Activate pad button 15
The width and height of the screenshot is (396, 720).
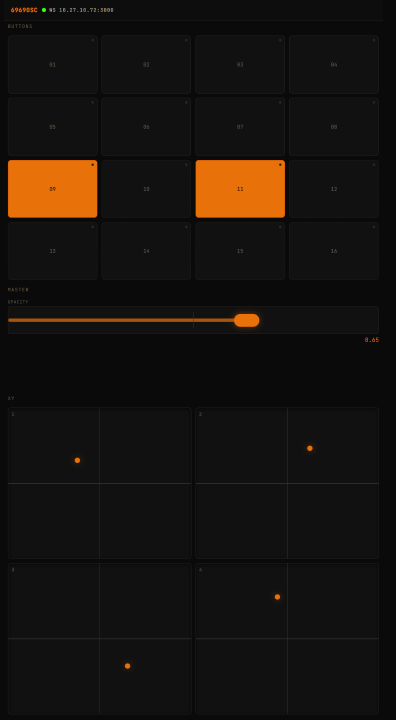(240, 251)
